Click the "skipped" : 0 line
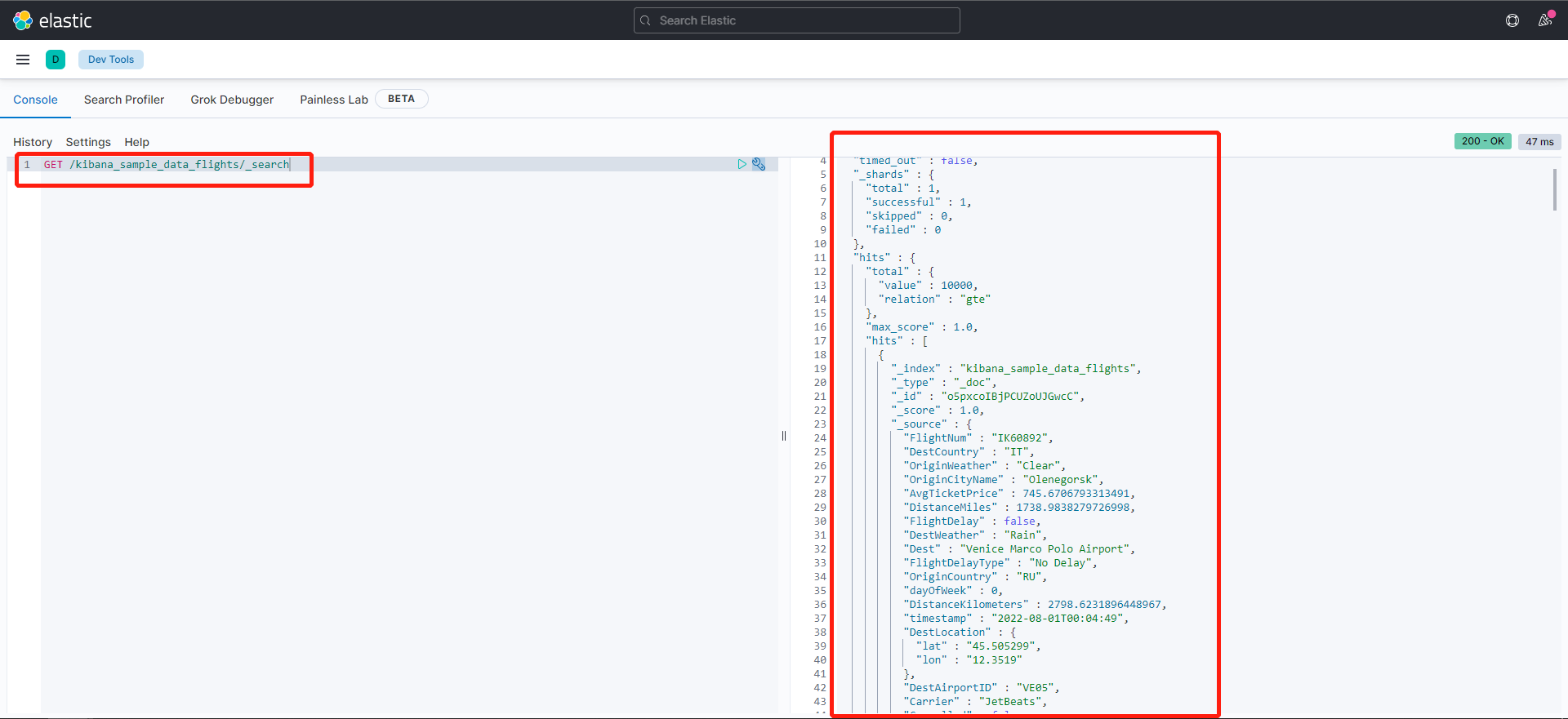Screen dimensions: 1568x719 click(909, 216)
